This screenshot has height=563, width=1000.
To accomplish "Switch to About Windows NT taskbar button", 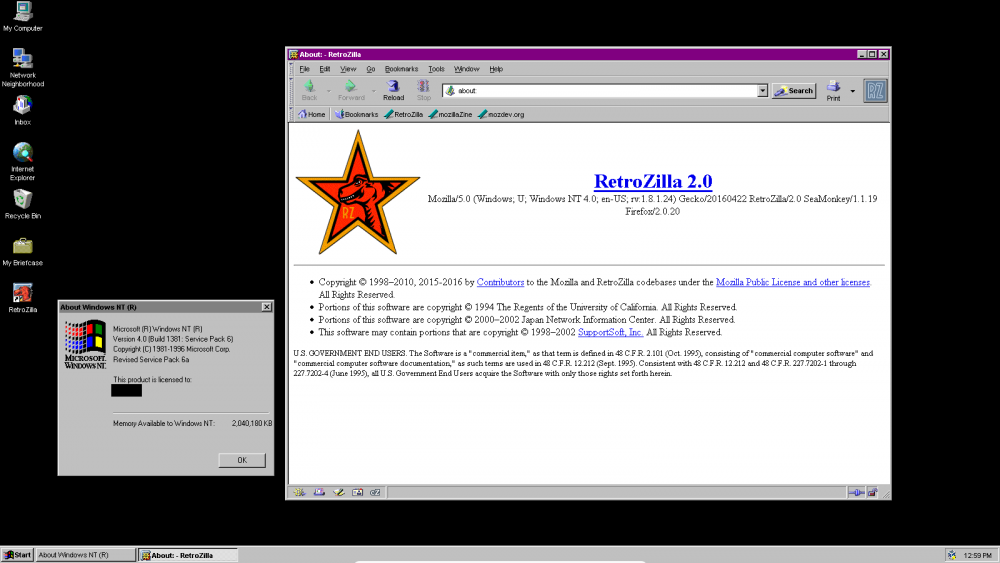I will 85,555.
